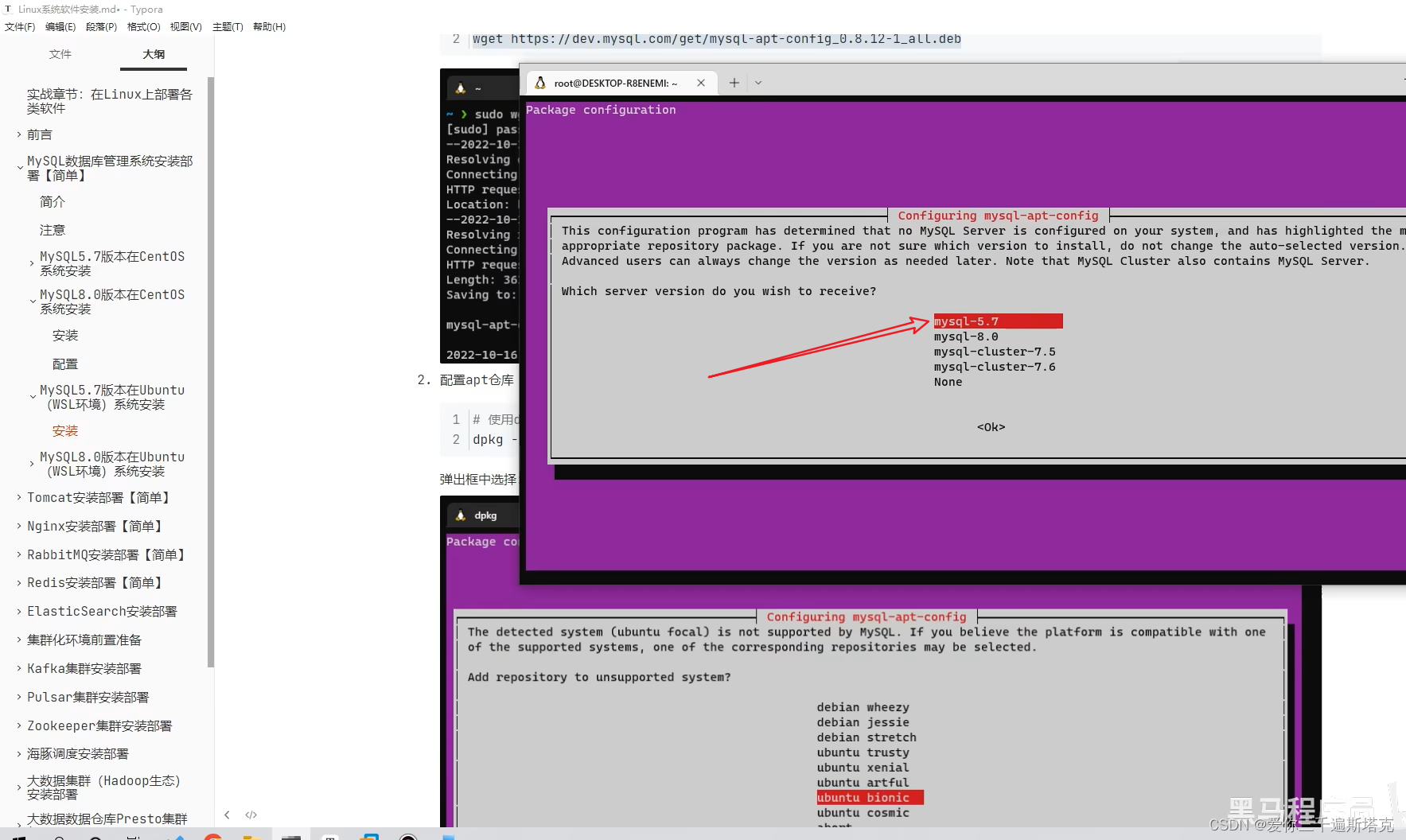The width and height of the screenshot is (1406, 840).
Task: Open Chrome from the taskbar
Action: click(212, 835)
